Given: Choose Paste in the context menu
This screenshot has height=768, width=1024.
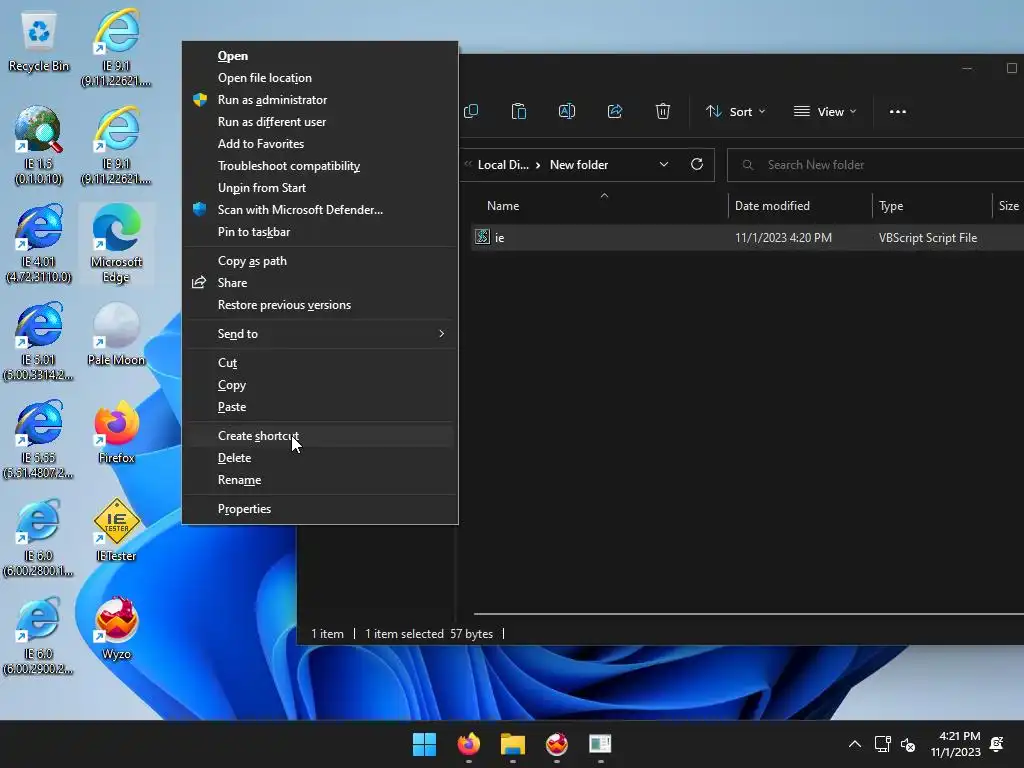Looking at the screenshot, I should coord(320,407).
